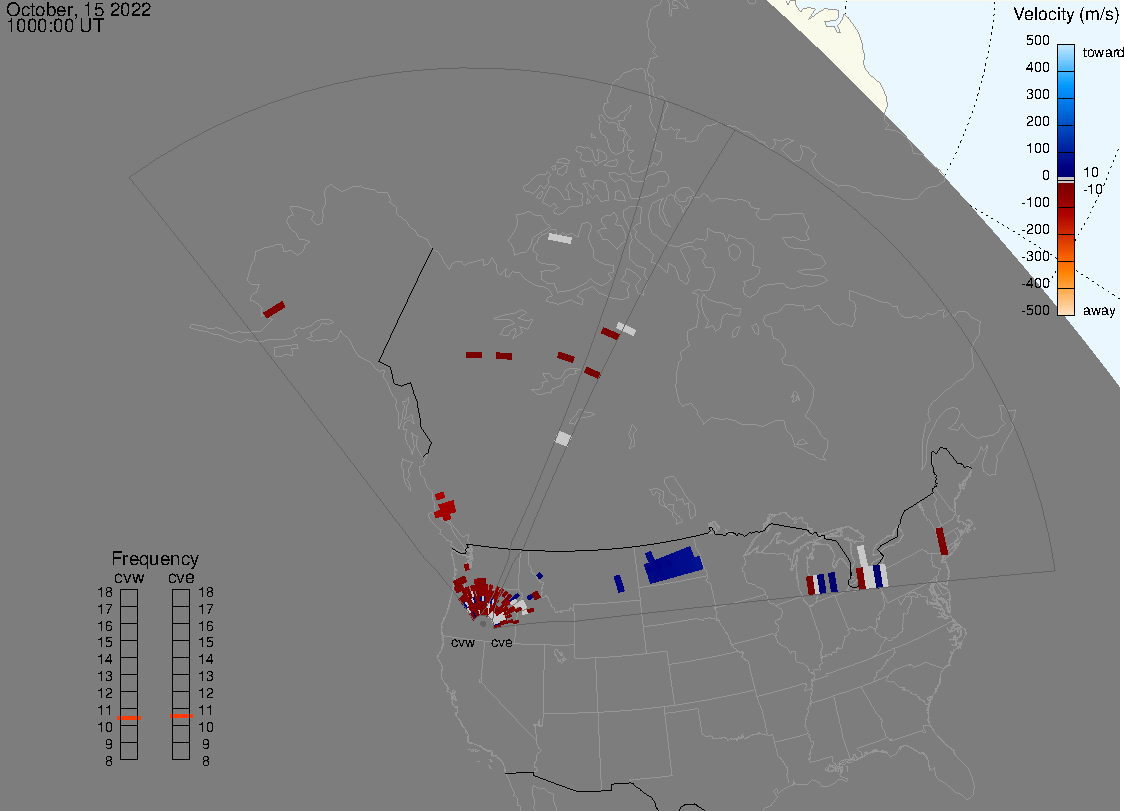Select the small blue patch west of large one
The width and height of the screenshot is (1124, 811).
click(x=619, y=582)
